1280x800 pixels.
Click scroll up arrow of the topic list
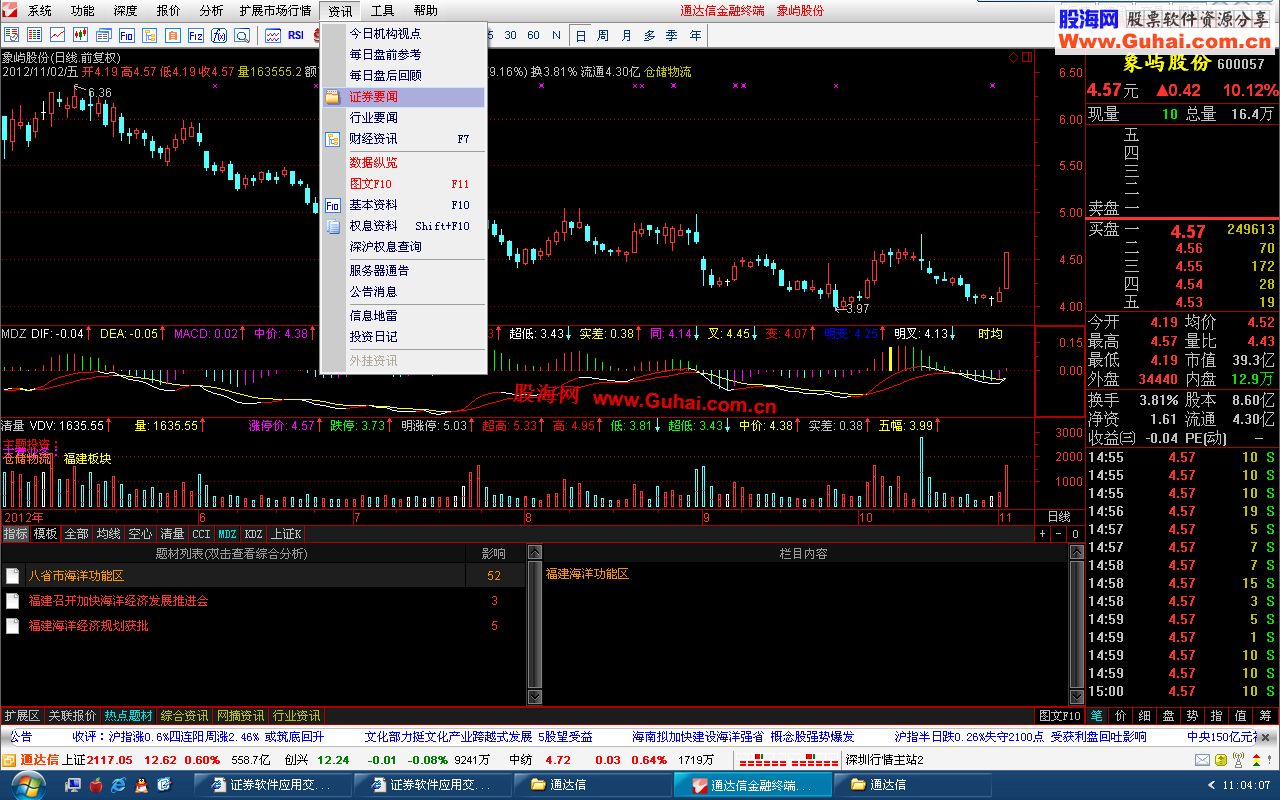tap(534, 553)
